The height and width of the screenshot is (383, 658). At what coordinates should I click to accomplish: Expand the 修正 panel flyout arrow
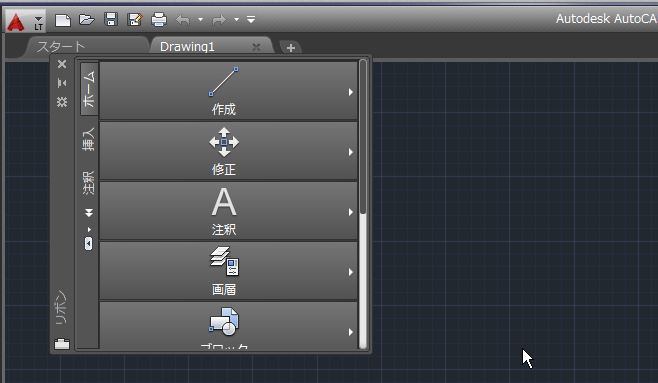coord(350,152)
